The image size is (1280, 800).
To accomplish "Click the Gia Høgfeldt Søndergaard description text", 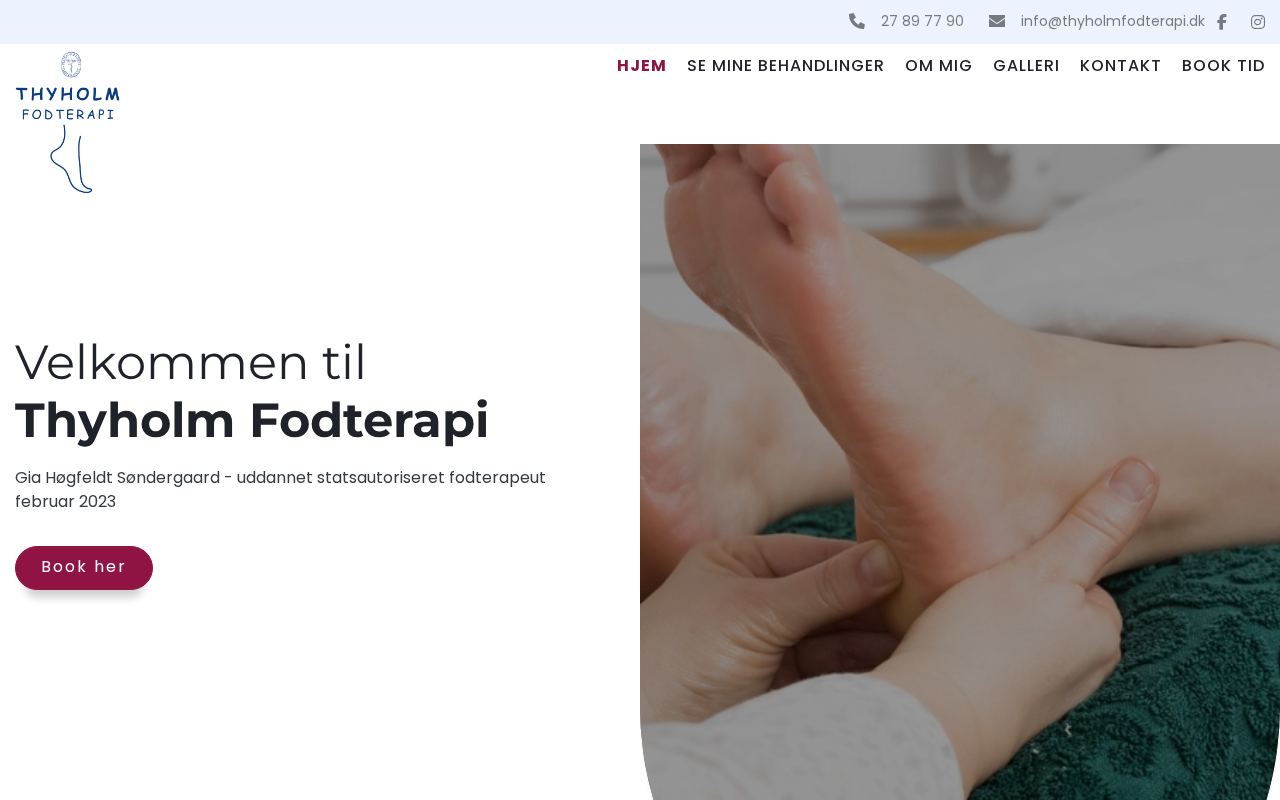I will (280, 490).
